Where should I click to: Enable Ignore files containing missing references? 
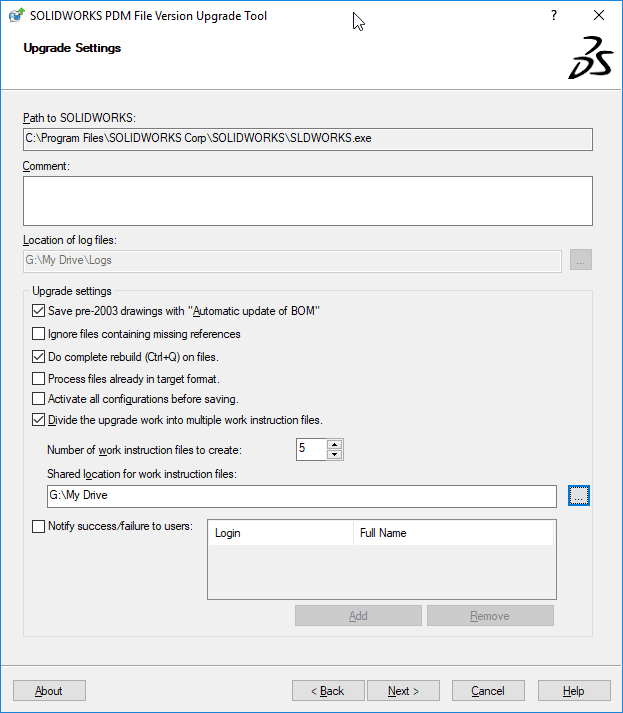(x=39, y=334)
